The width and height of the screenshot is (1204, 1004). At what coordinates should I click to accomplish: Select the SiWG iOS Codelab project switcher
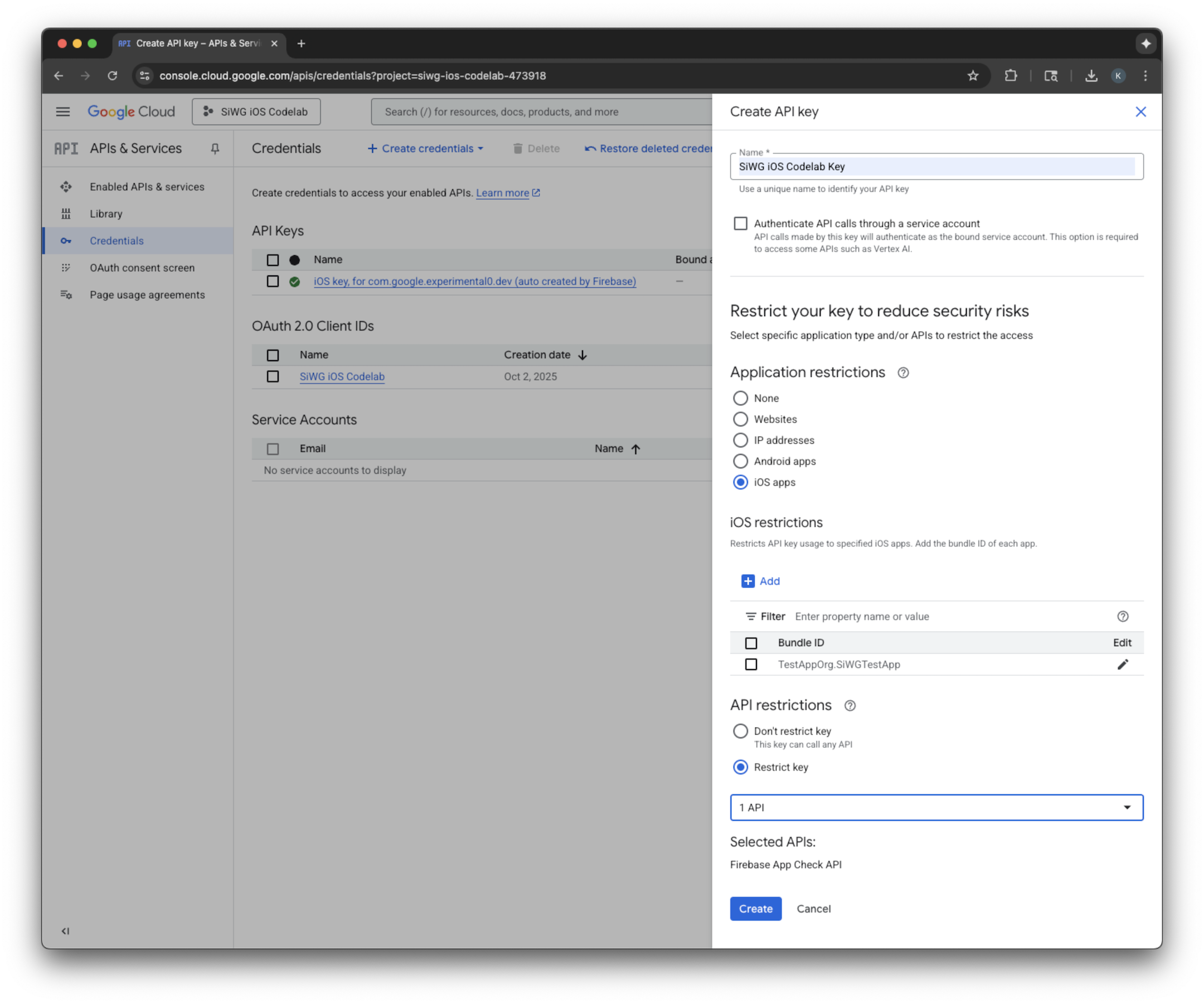tap(256, 111)
